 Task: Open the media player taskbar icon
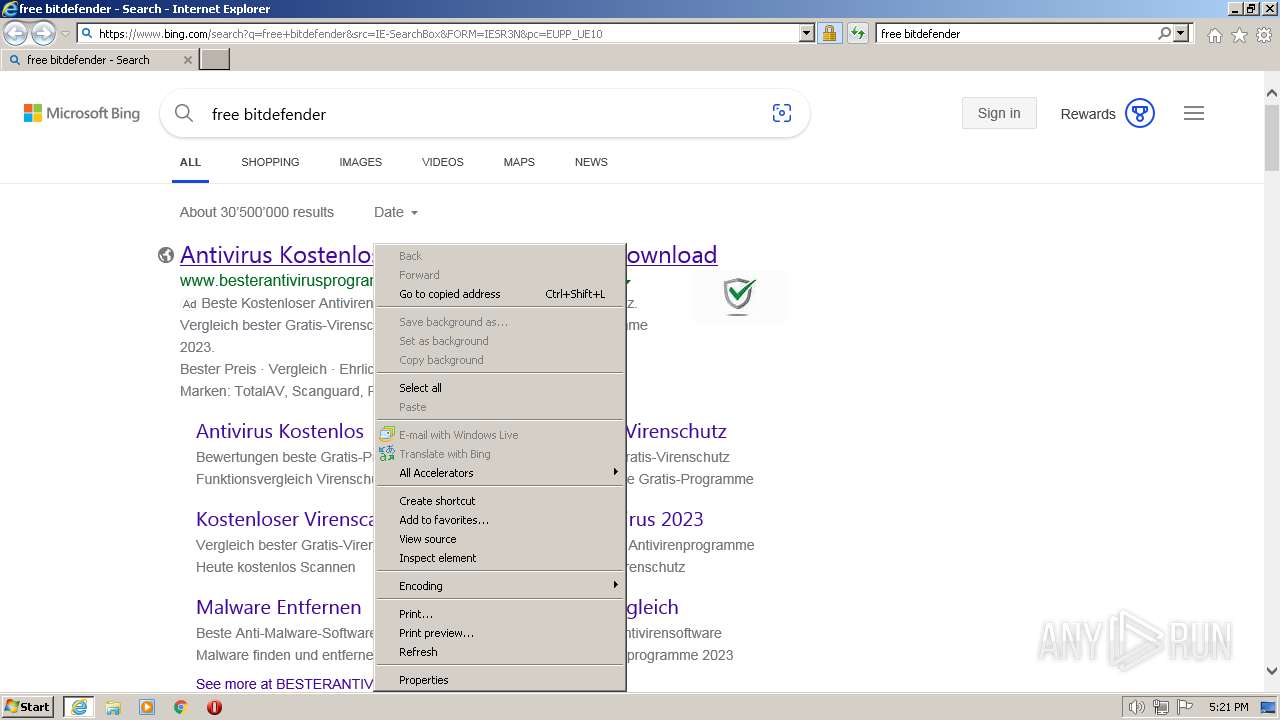tap(147, 707)
